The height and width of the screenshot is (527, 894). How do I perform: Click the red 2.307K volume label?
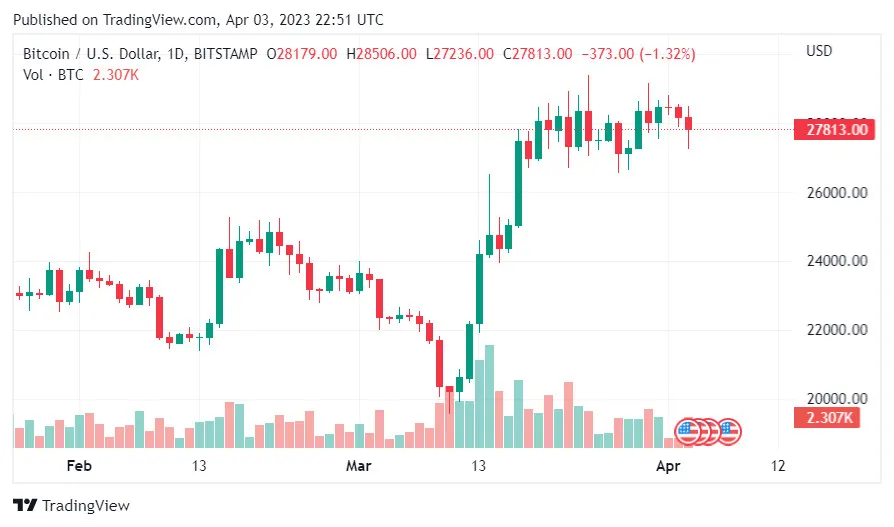point(829,418)
